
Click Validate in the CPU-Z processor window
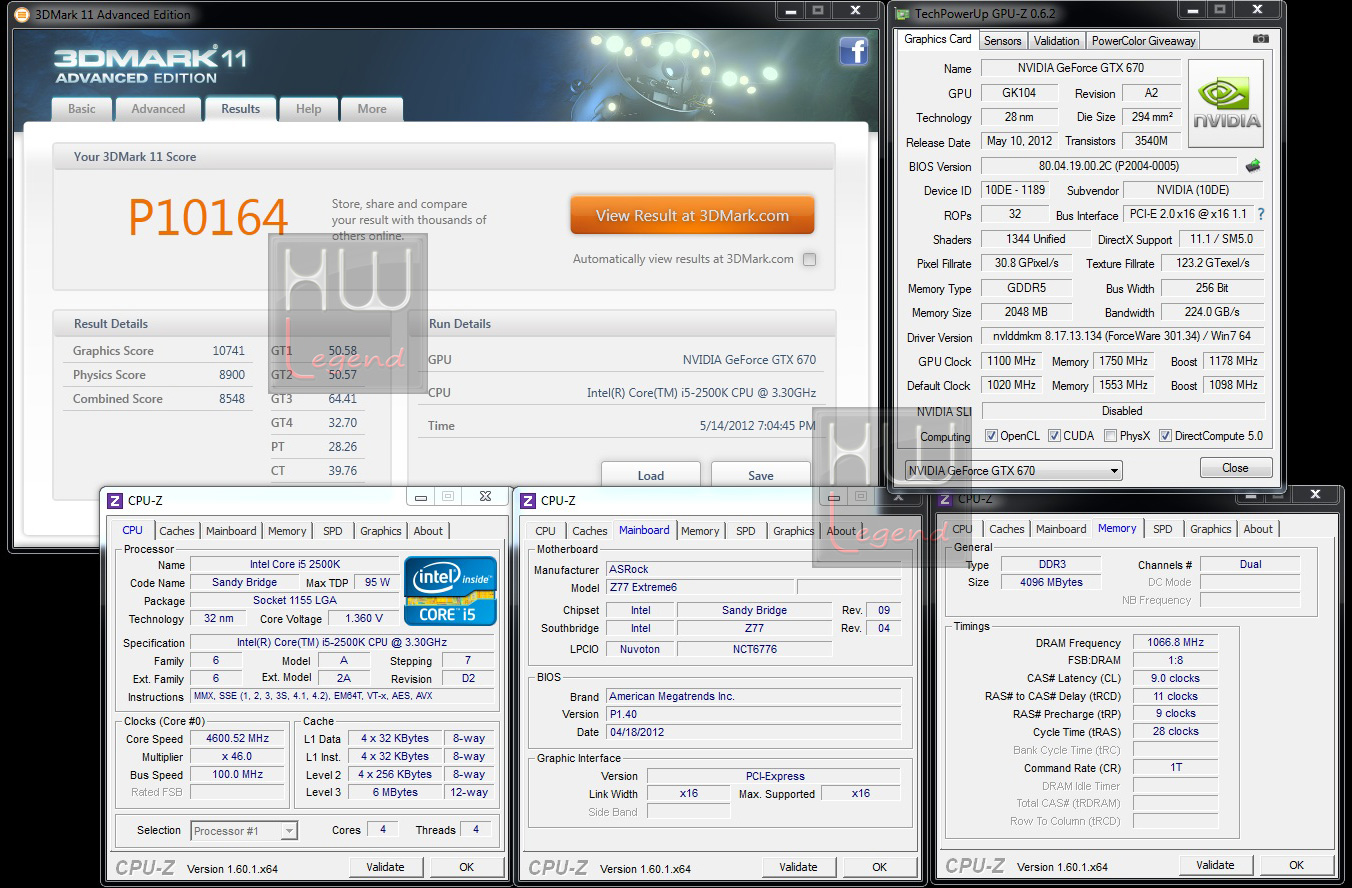click(x=385, y=867)
